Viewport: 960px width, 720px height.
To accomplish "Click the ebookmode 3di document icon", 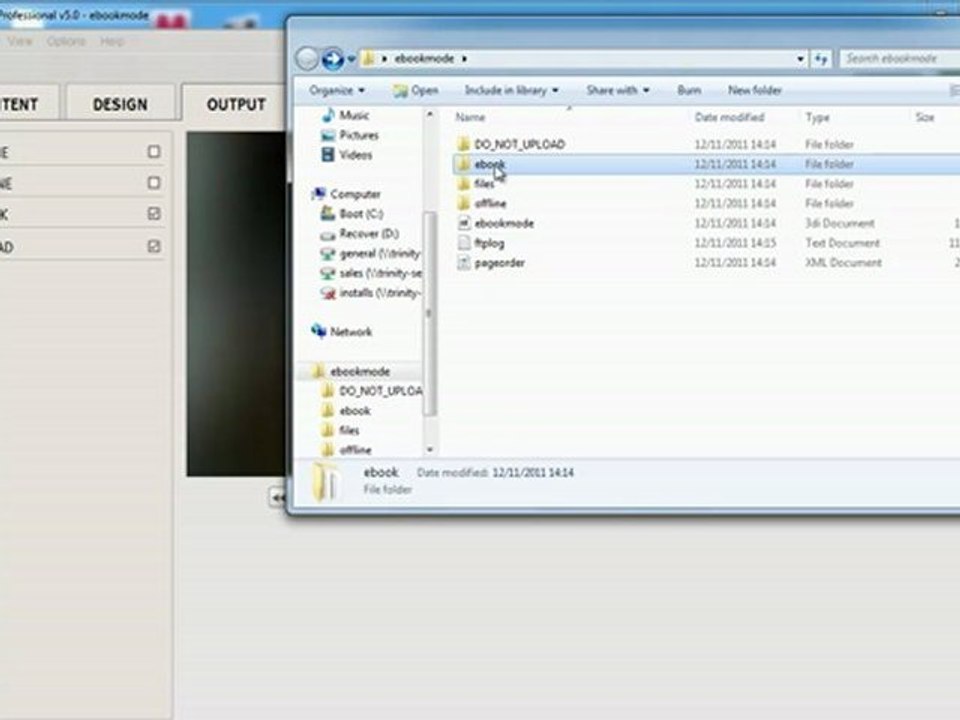I will tap(463, 223).
